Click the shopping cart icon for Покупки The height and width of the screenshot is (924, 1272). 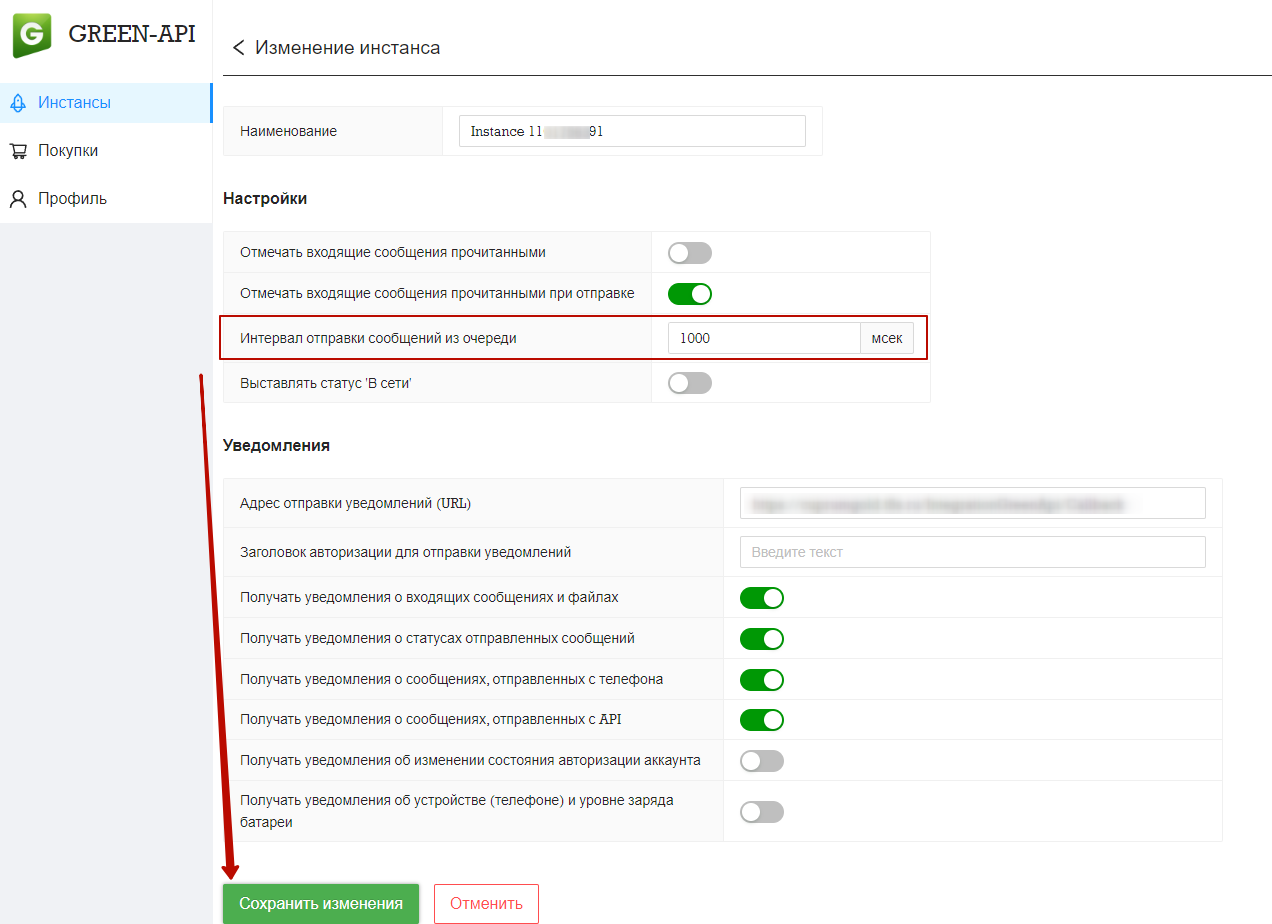[x=18, y=151]
